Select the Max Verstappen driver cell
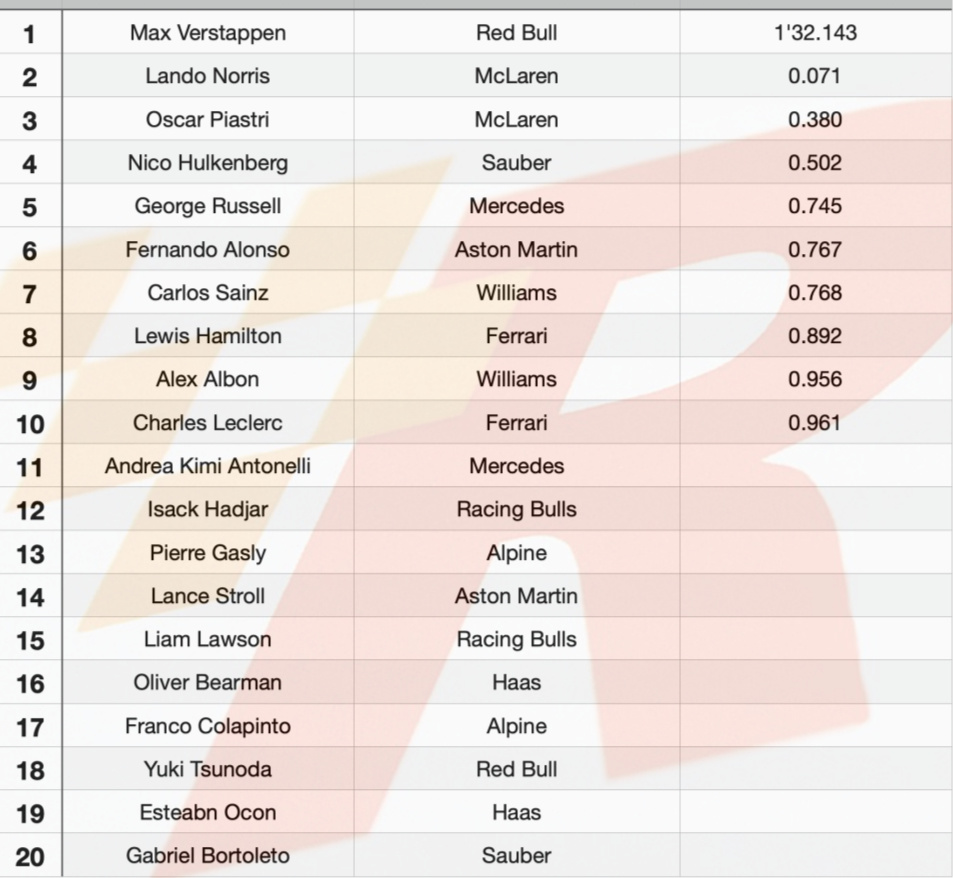Image resolution: width=953 pixels, height=878 pixels. [x=208, y=33]
